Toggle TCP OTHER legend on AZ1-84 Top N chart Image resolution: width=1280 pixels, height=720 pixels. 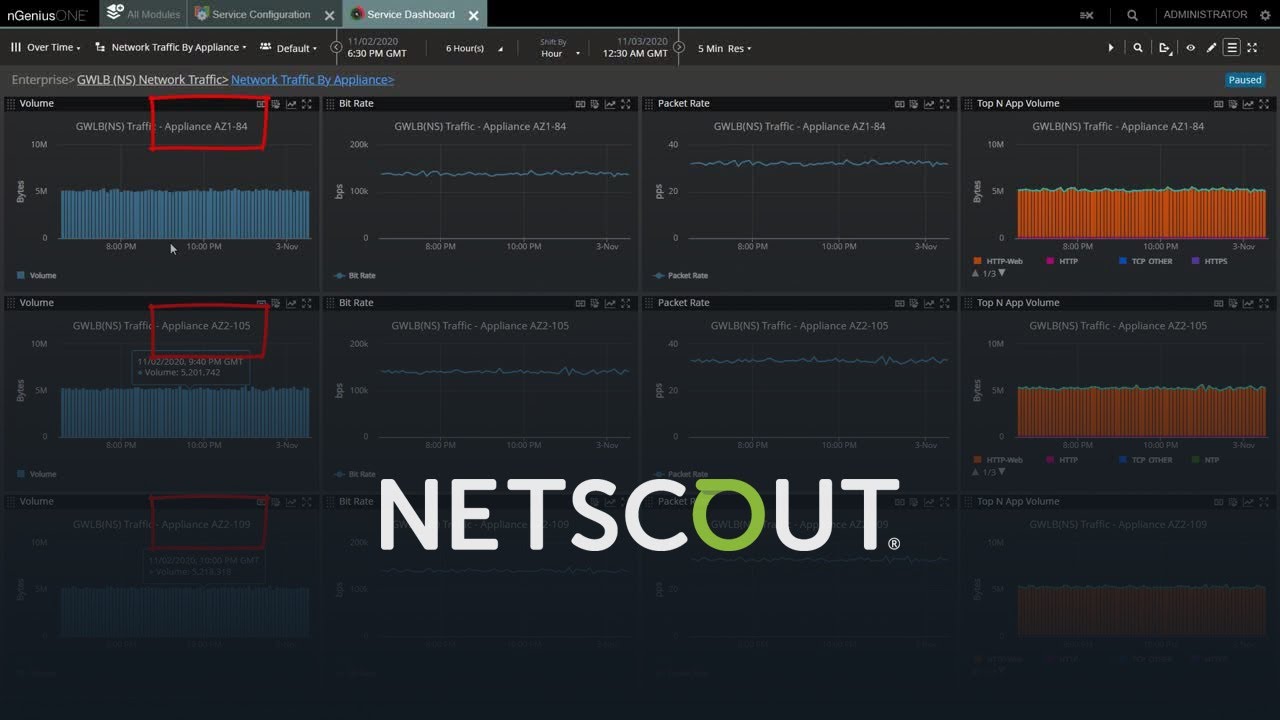click(1145, 261)
